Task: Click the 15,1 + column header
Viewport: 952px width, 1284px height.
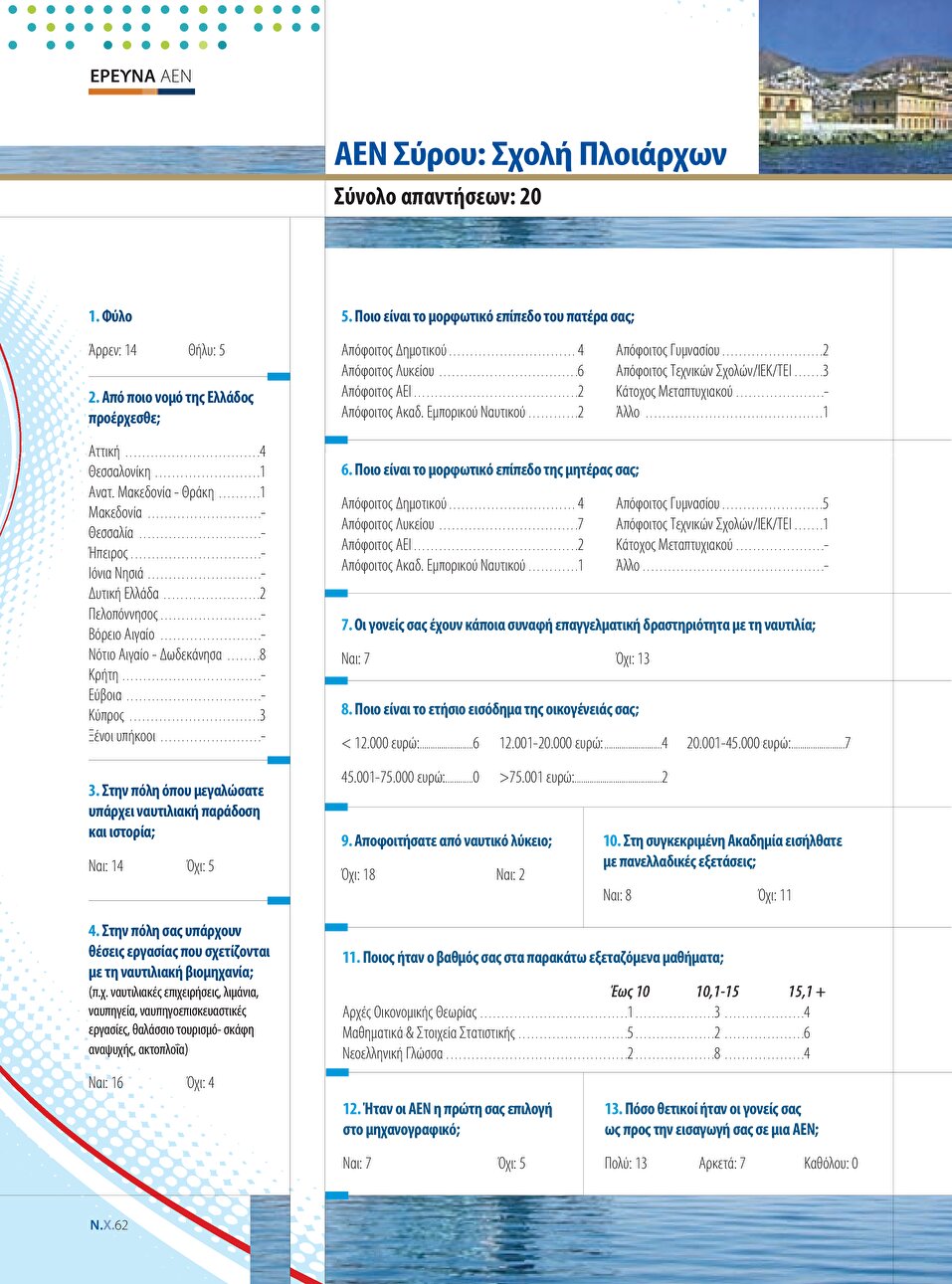Action: pos(807,992)
